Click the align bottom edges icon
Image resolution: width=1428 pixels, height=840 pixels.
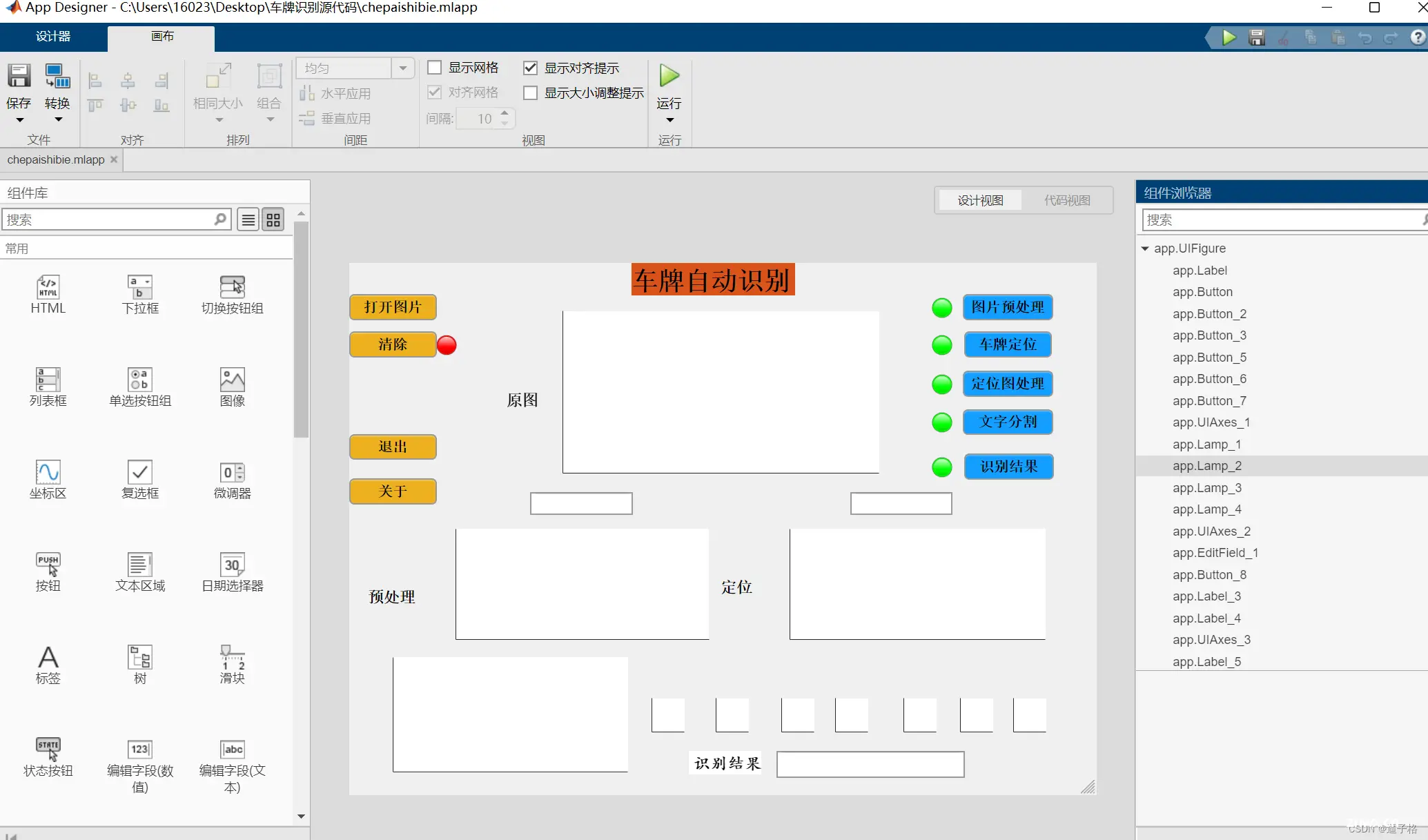(162, 105)
